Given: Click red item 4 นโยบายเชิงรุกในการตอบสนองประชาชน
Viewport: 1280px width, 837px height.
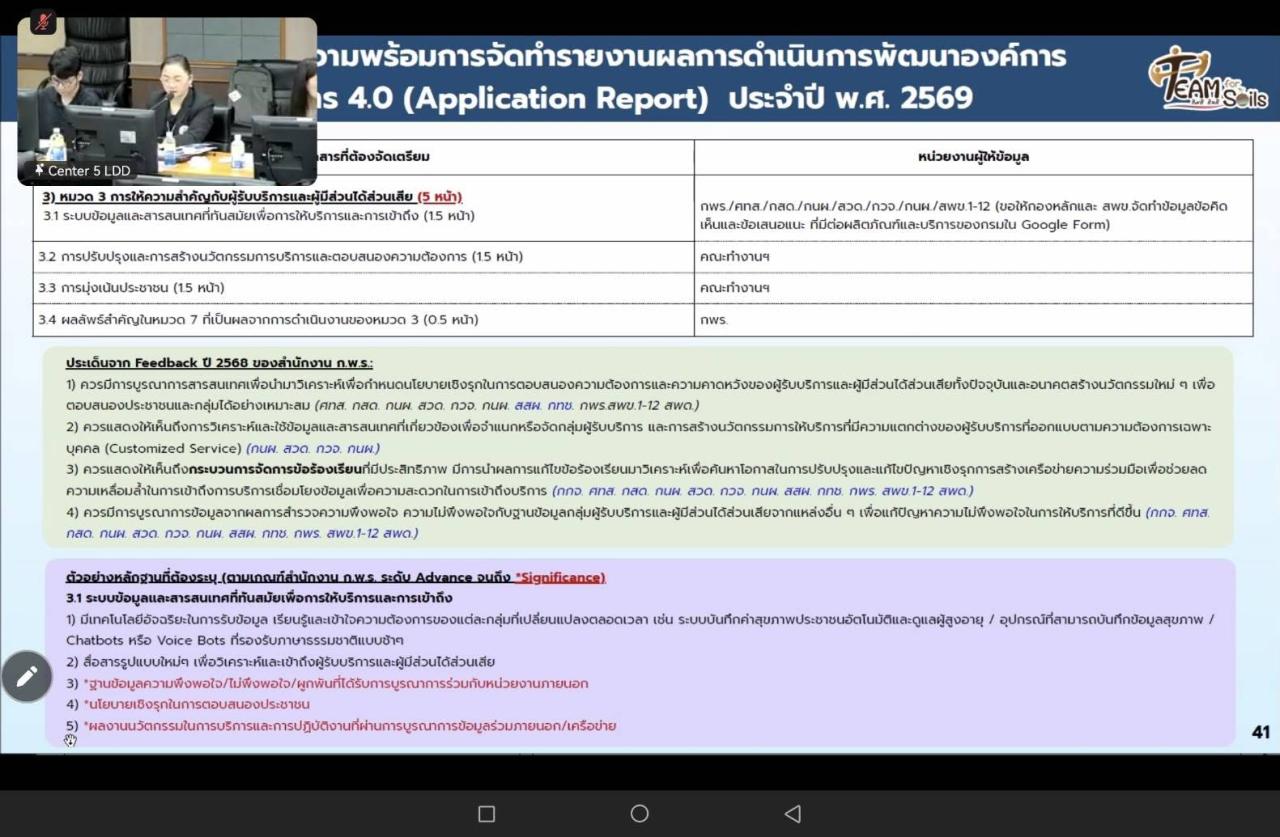Looking at the screenshot, I should click(x=188, y=705).
